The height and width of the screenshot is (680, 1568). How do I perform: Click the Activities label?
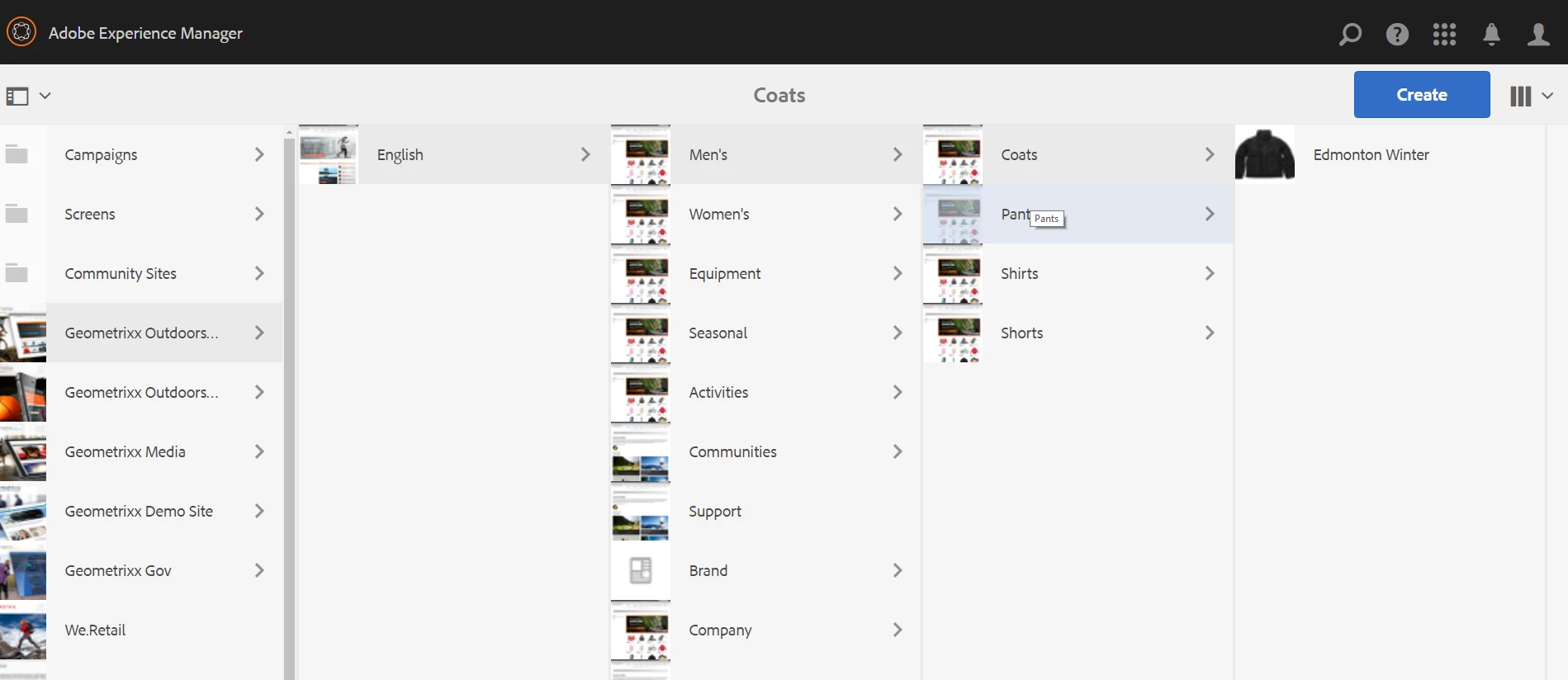[x=718, y=392]
